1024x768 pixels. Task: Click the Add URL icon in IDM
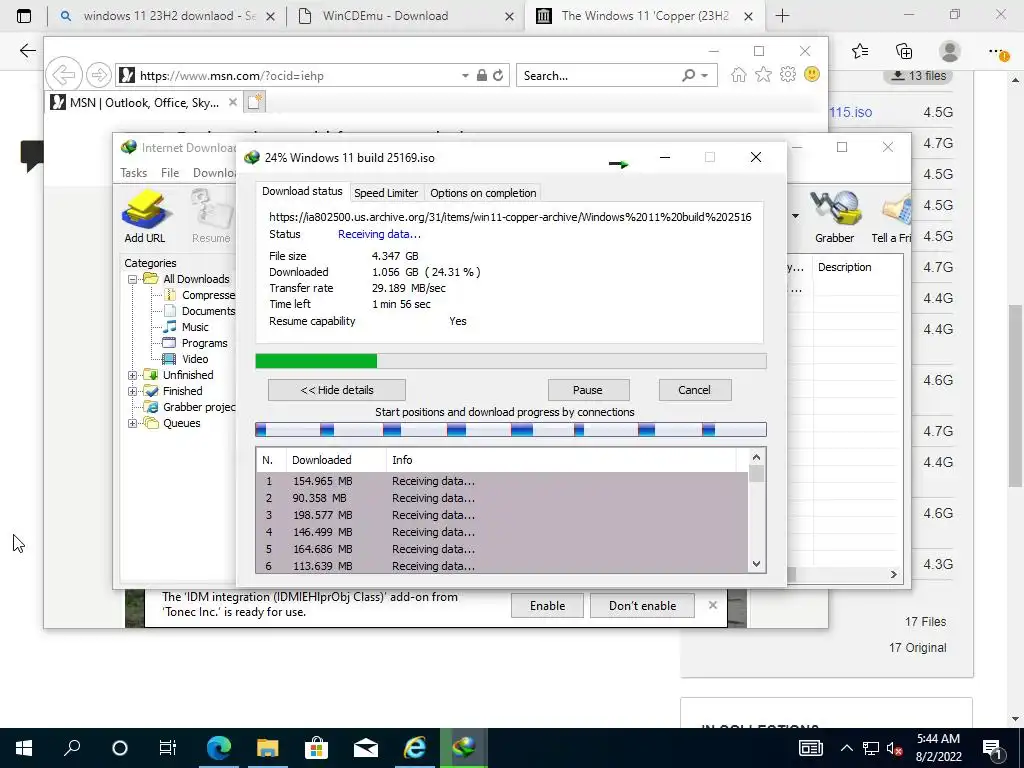point(145,216)
